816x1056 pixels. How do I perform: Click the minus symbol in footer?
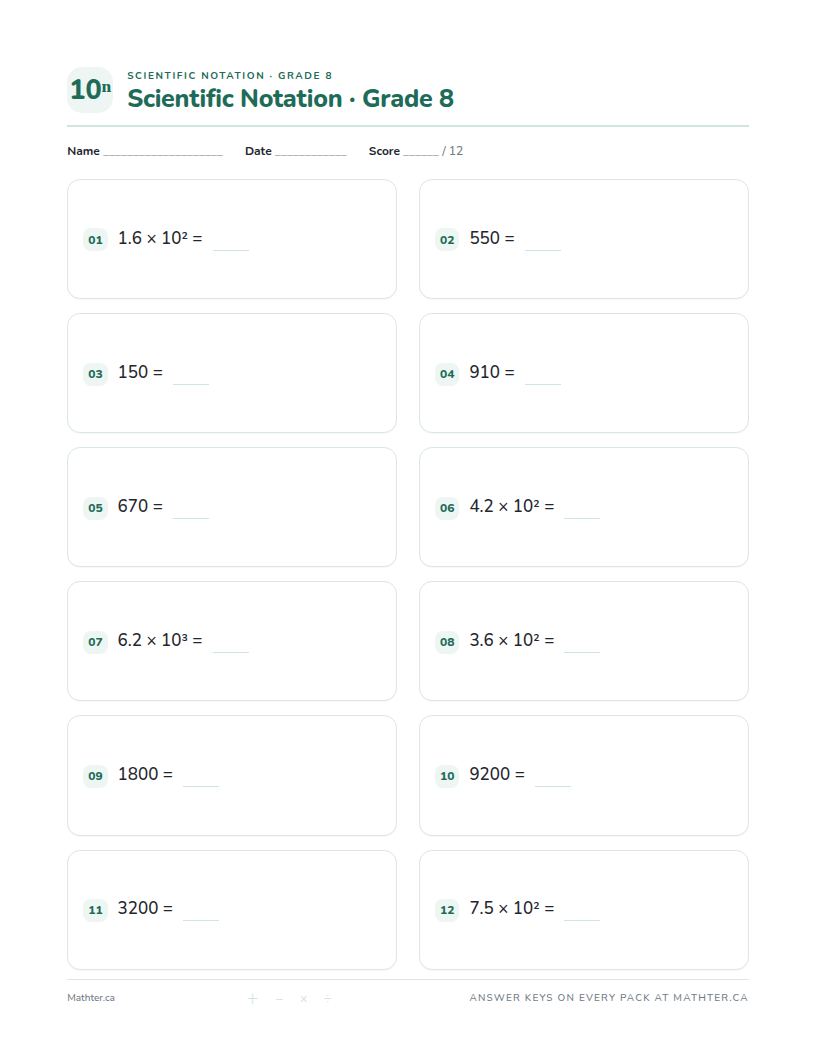pyautogui.click(x=279, y=999)
